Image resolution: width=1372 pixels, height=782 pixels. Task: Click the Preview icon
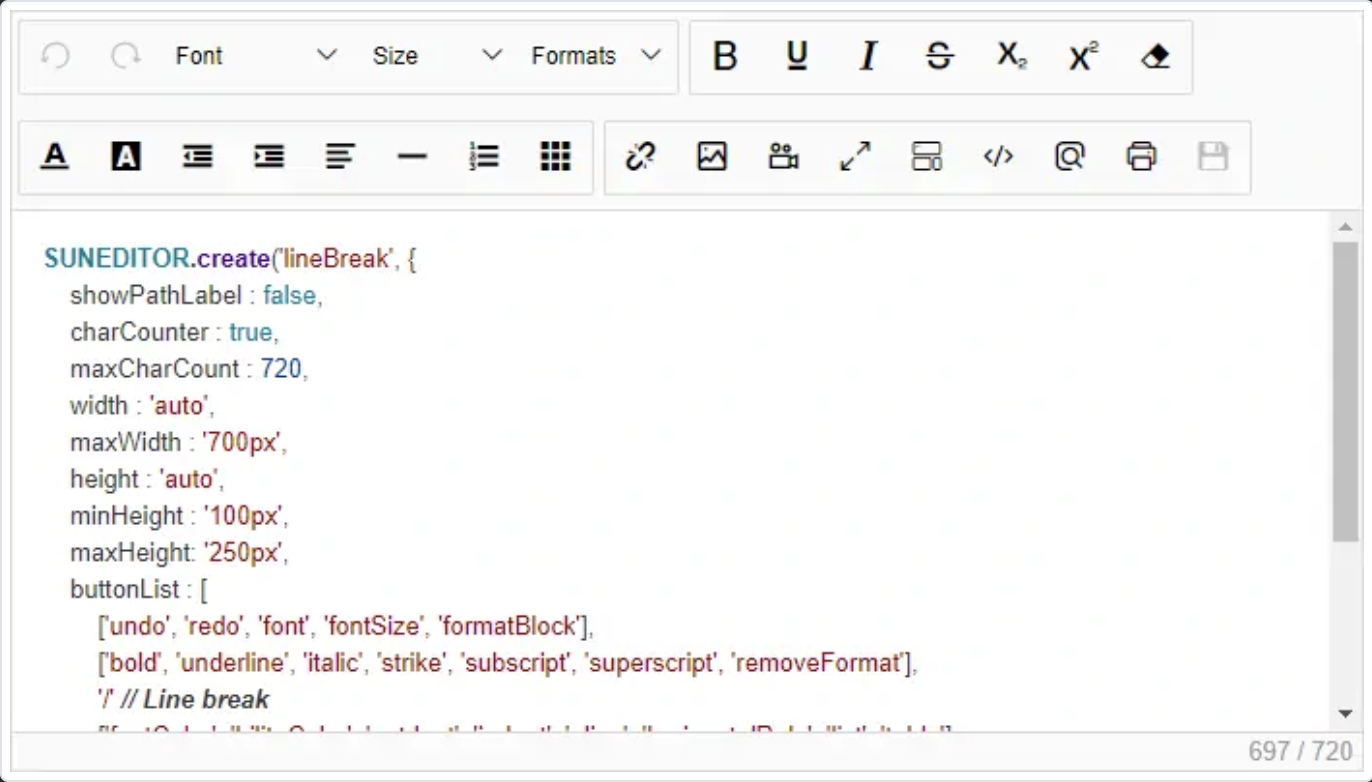[x=1070, y=157]
